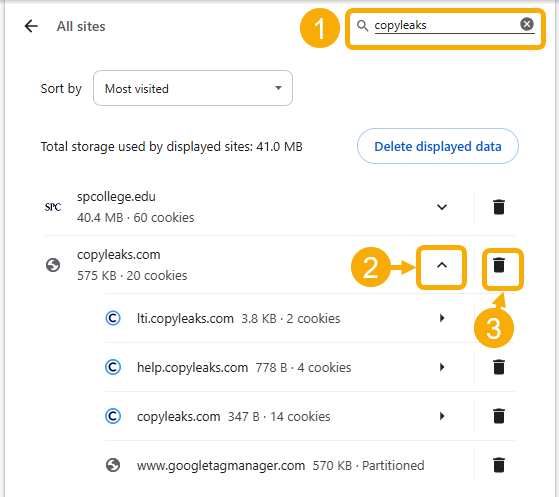Click Delete displayed data button

(x=437, y=146)
